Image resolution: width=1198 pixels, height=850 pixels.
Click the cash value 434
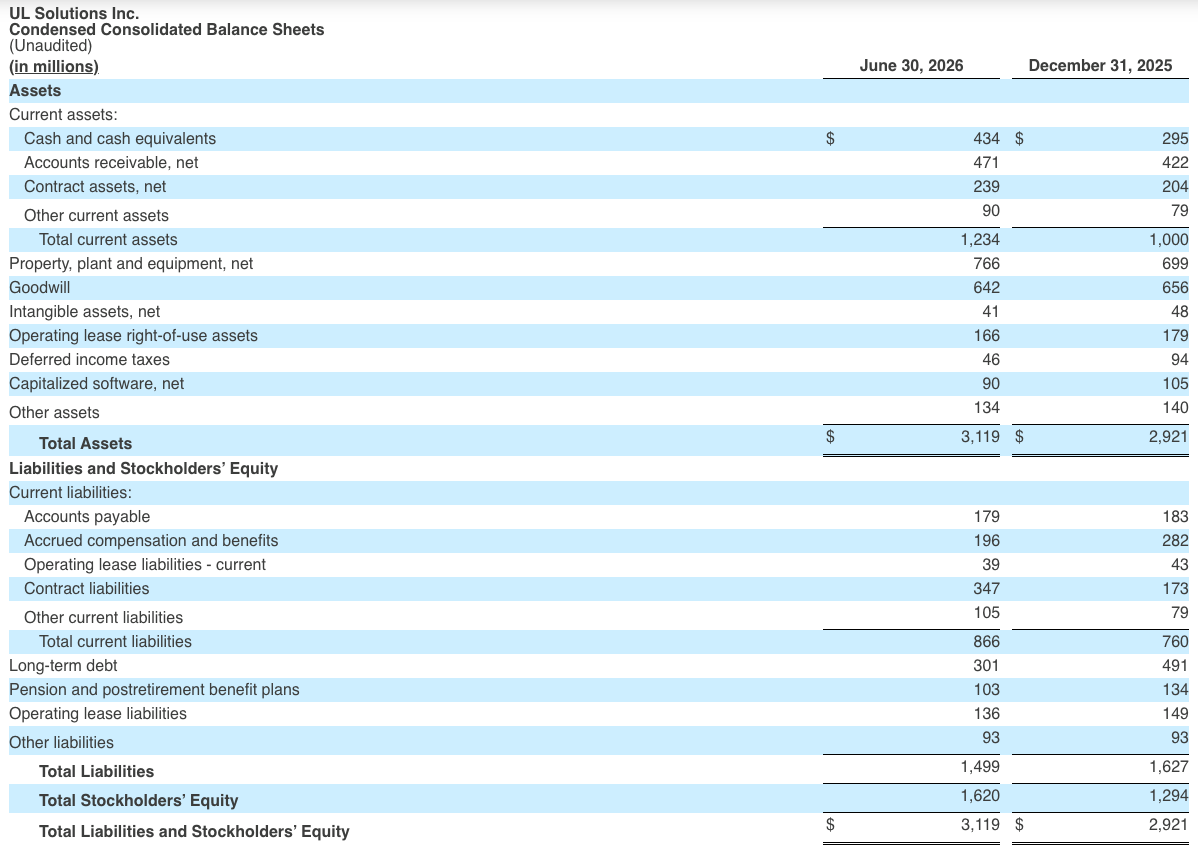[x=986, y=139]
